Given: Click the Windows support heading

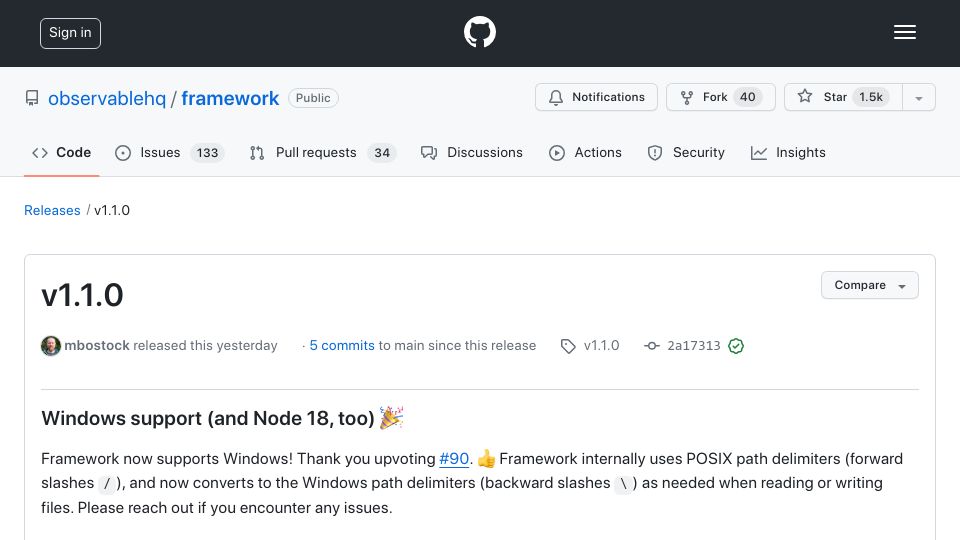Looking at the screenshot, I should point(222,418).
